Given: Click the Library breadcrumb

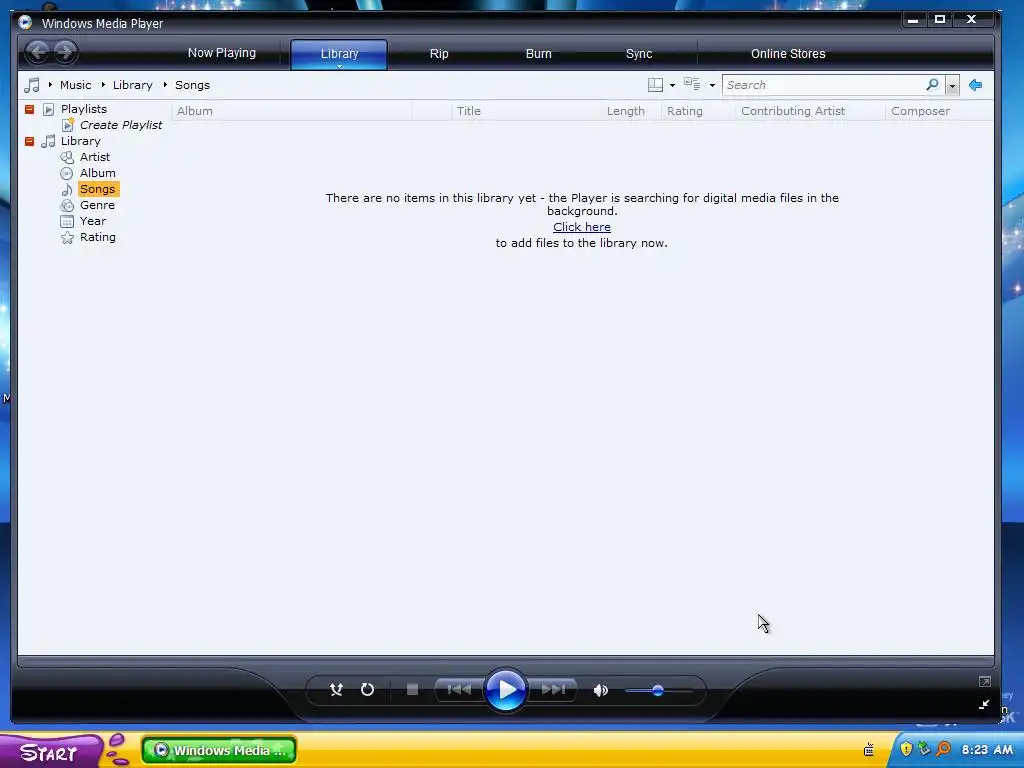Looking at the screenshot, I should point(133,85).
